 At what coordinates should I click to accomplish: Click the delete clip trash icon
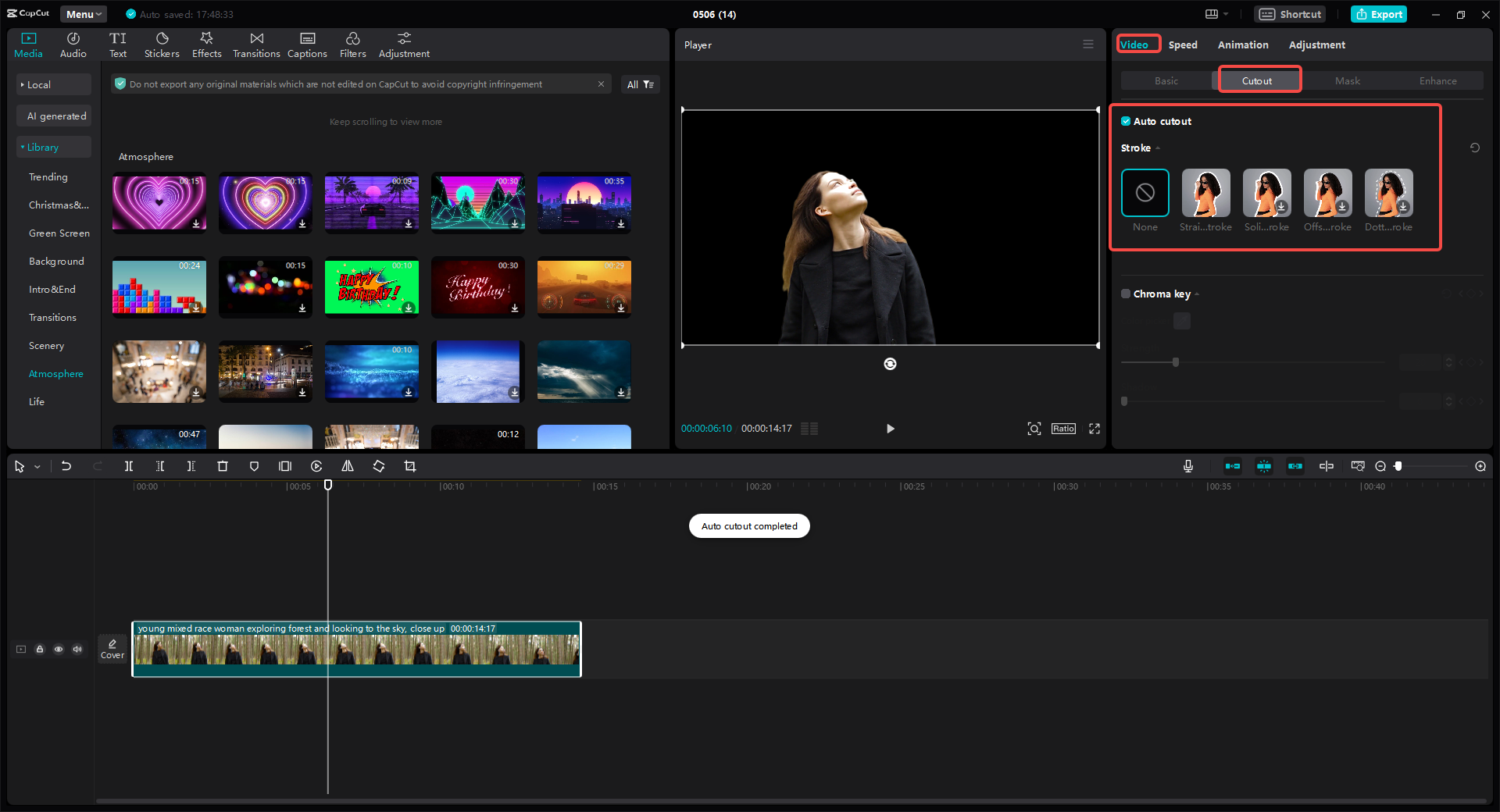223,466
